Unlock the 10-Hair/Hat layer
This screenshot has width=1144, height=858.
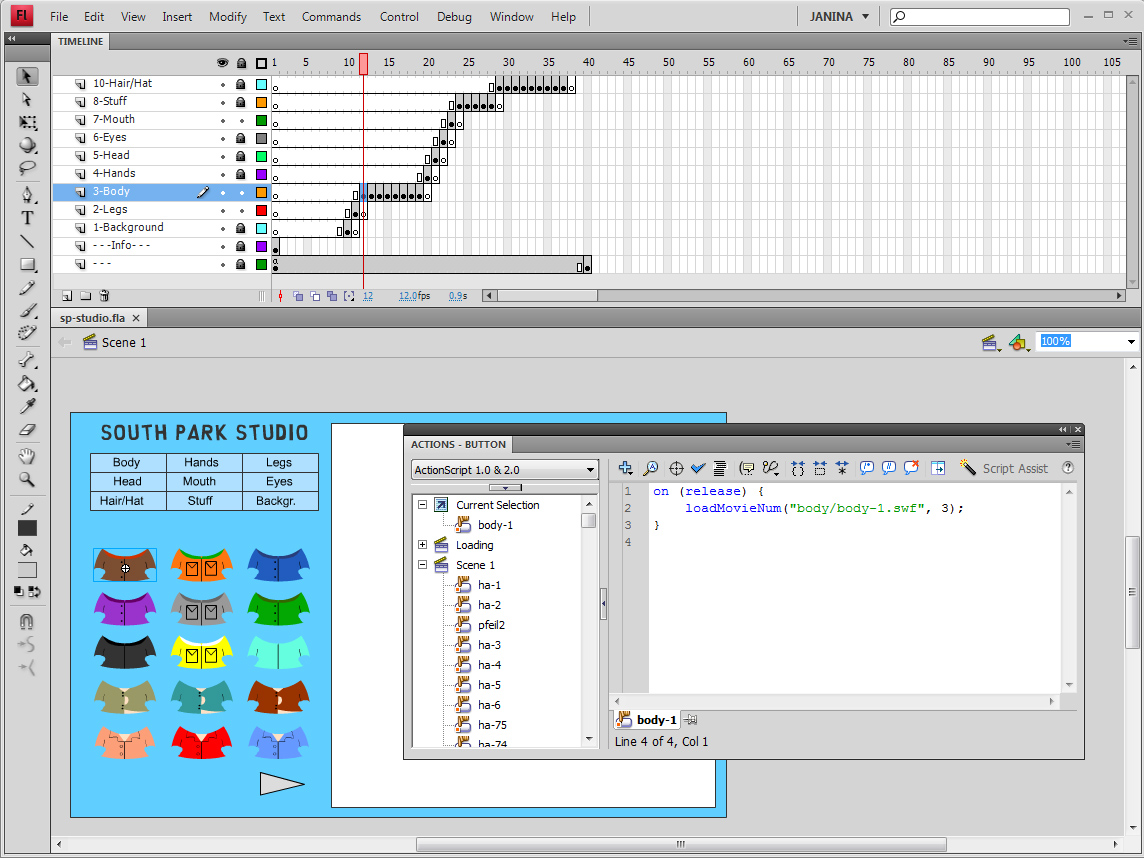click(x=241, y=84)
